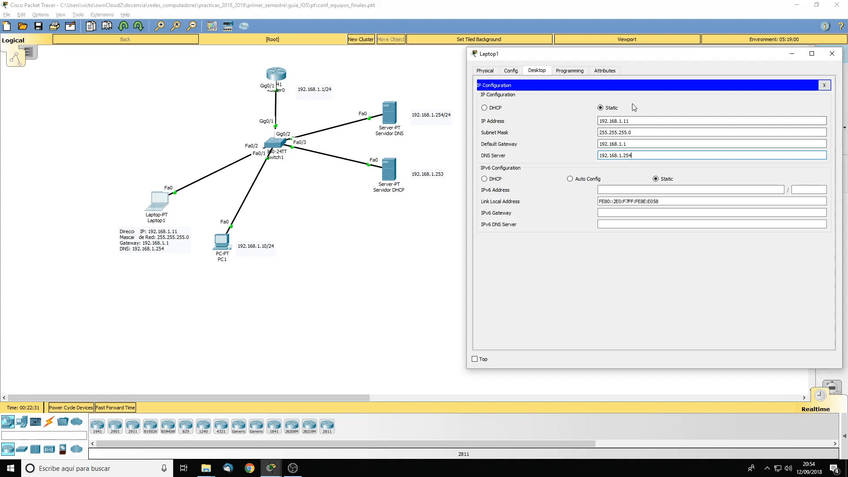Click the Fast Forward Time button
Viewport: 848px width, 477px height.
(x=115, y=408)
